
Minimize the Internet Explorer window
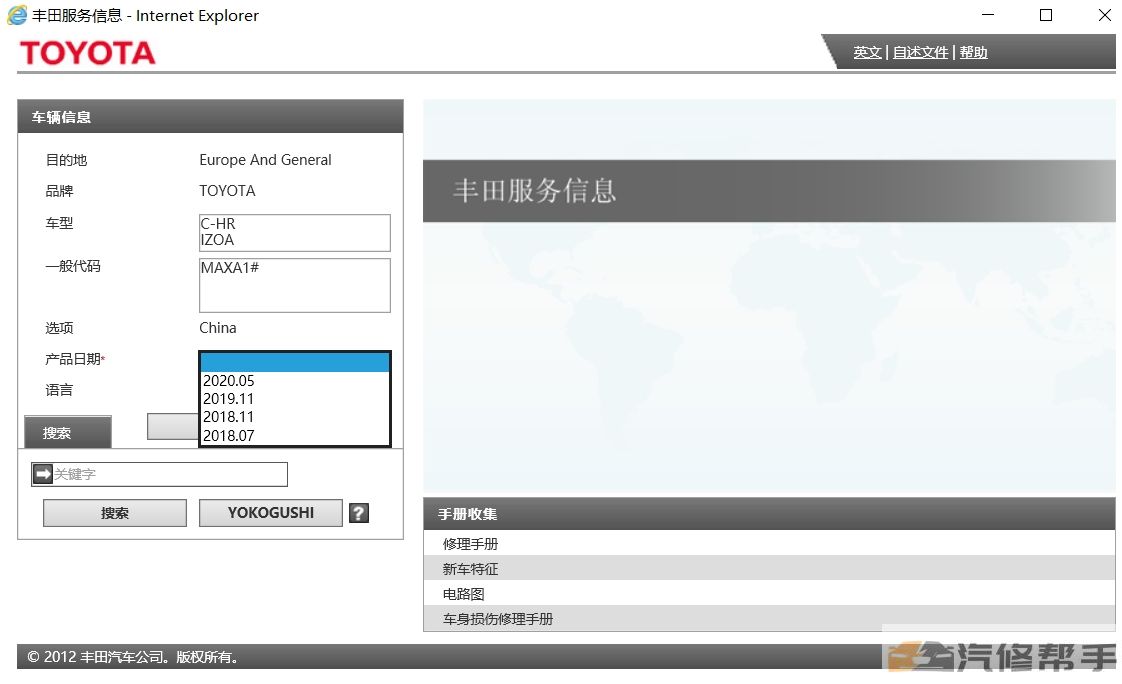click(x=988, y=15)
